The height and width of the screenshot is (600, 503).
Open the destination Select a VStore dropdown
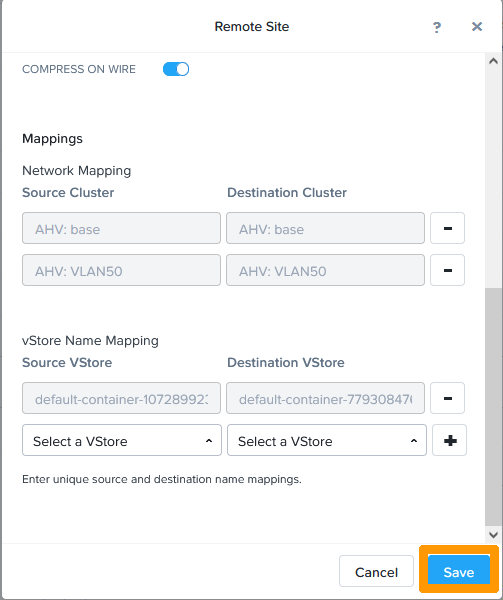(x=327, y=440)
